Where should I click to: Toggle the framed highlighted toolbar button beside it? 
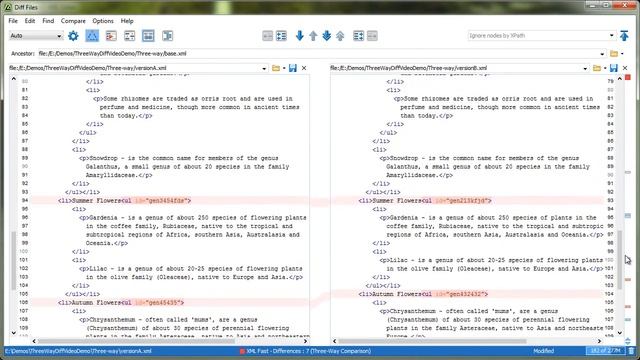[x=148, y=36]
